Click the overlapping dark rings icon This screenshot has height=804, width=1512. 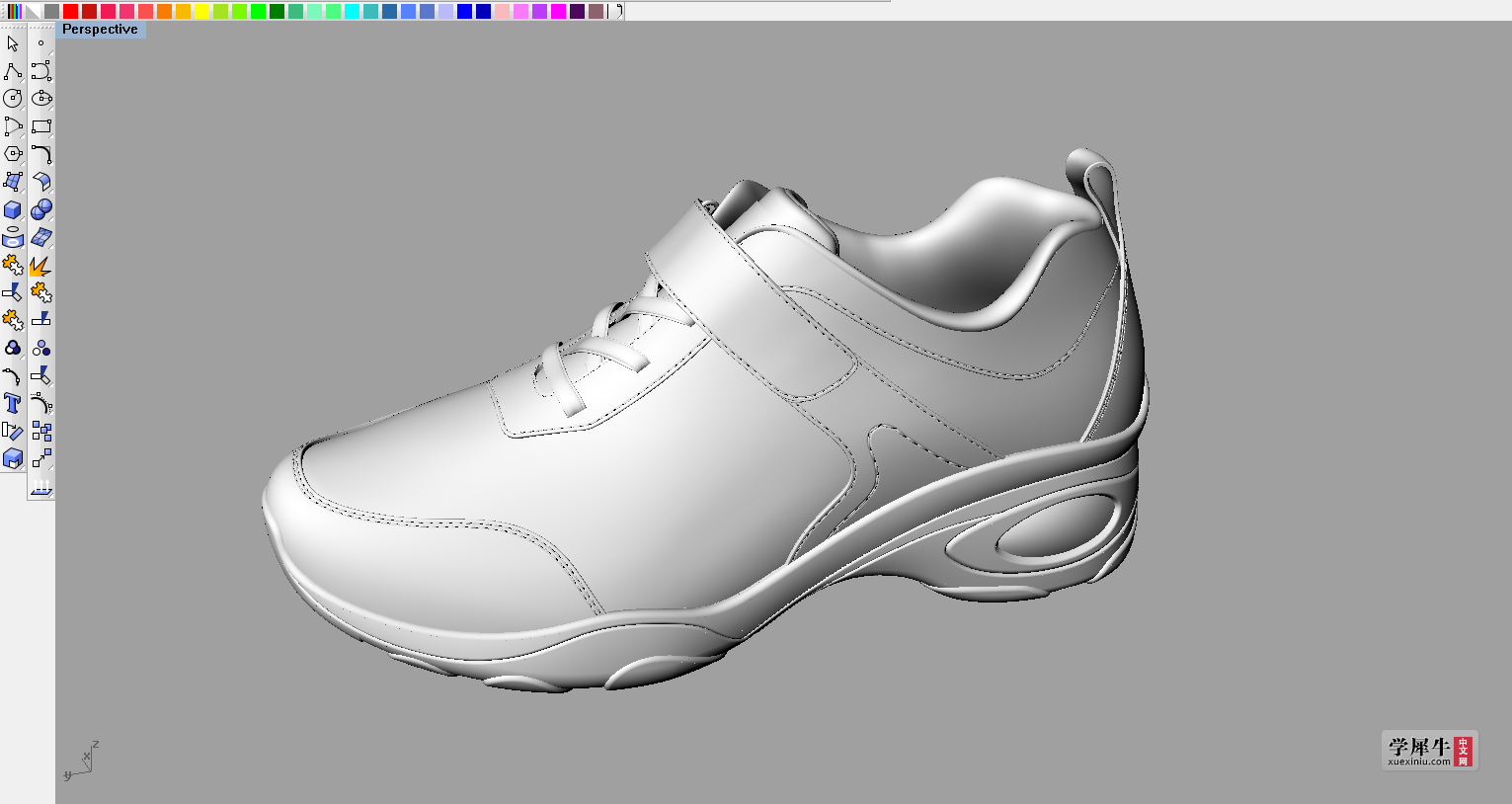pos(13,348)
